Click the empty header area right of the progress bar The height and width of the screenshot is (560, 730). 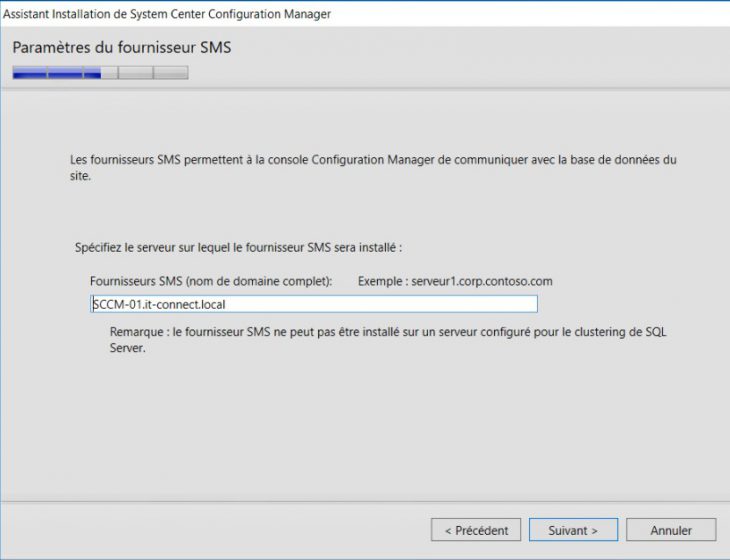pyautogui.click(x=450, y=72)
